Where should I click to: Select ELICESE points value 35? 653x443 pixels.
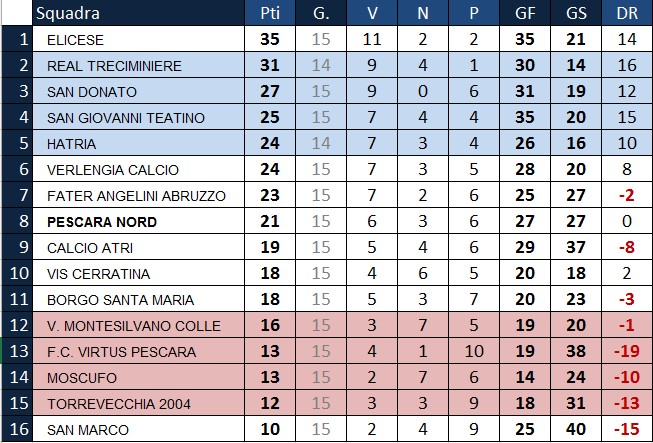click(270, 39)
